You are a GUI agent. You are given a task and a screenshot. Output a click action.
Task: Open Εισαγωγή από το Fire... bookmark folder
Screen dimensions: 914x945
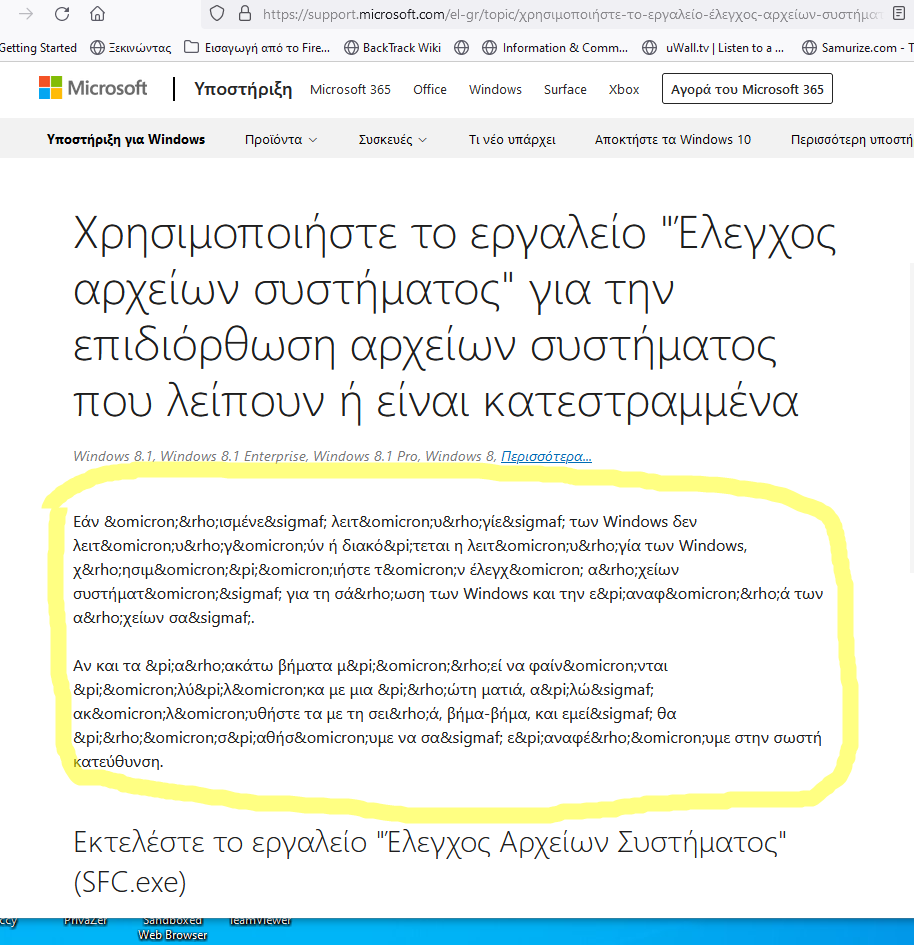point(257,48)
